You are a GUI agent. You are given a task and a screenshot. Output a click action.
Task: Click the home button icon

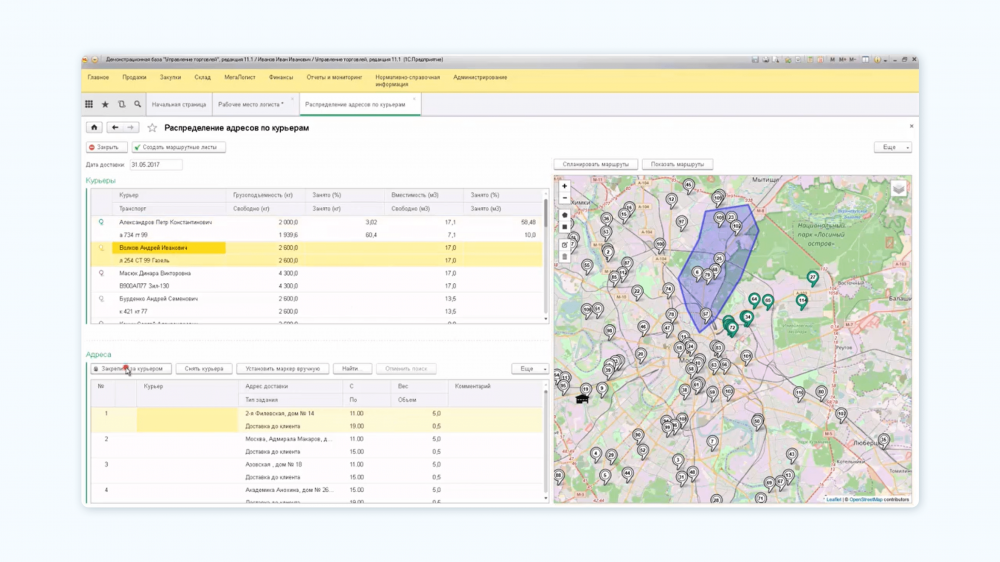[94, 127]
